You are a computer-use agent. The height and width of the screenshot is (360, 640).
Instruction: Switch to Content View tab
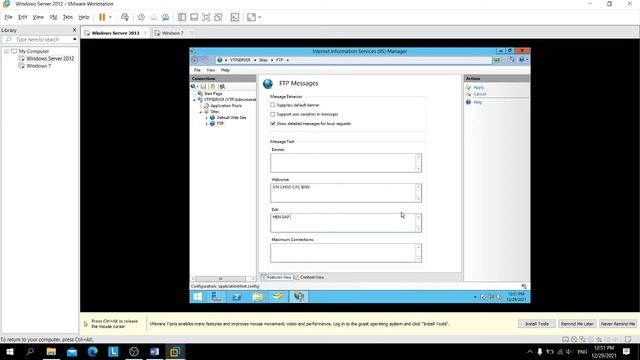coord(309,277)
